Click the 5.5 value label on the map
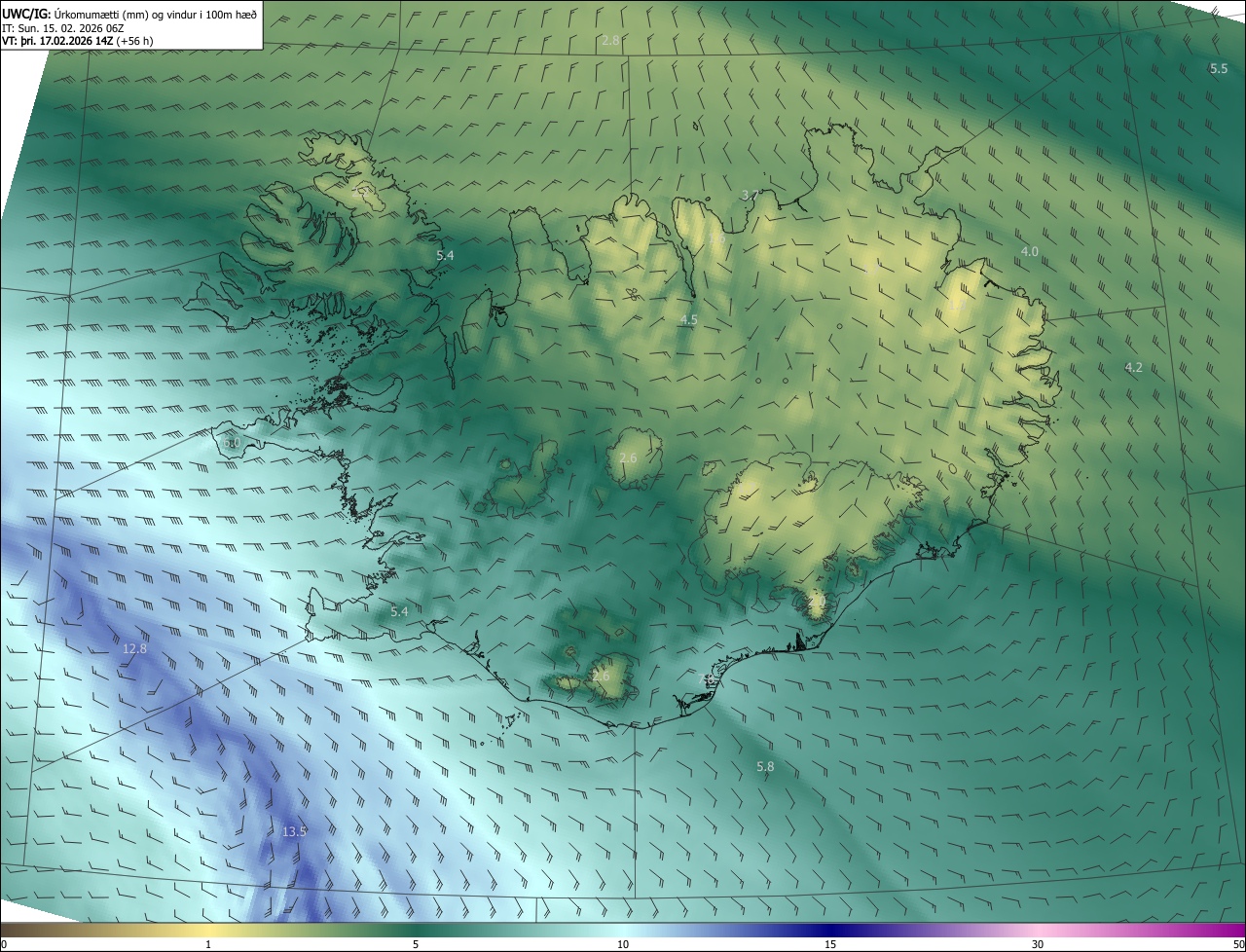This screenshot has width=1246, height=952. click(x=1219, y=69)
